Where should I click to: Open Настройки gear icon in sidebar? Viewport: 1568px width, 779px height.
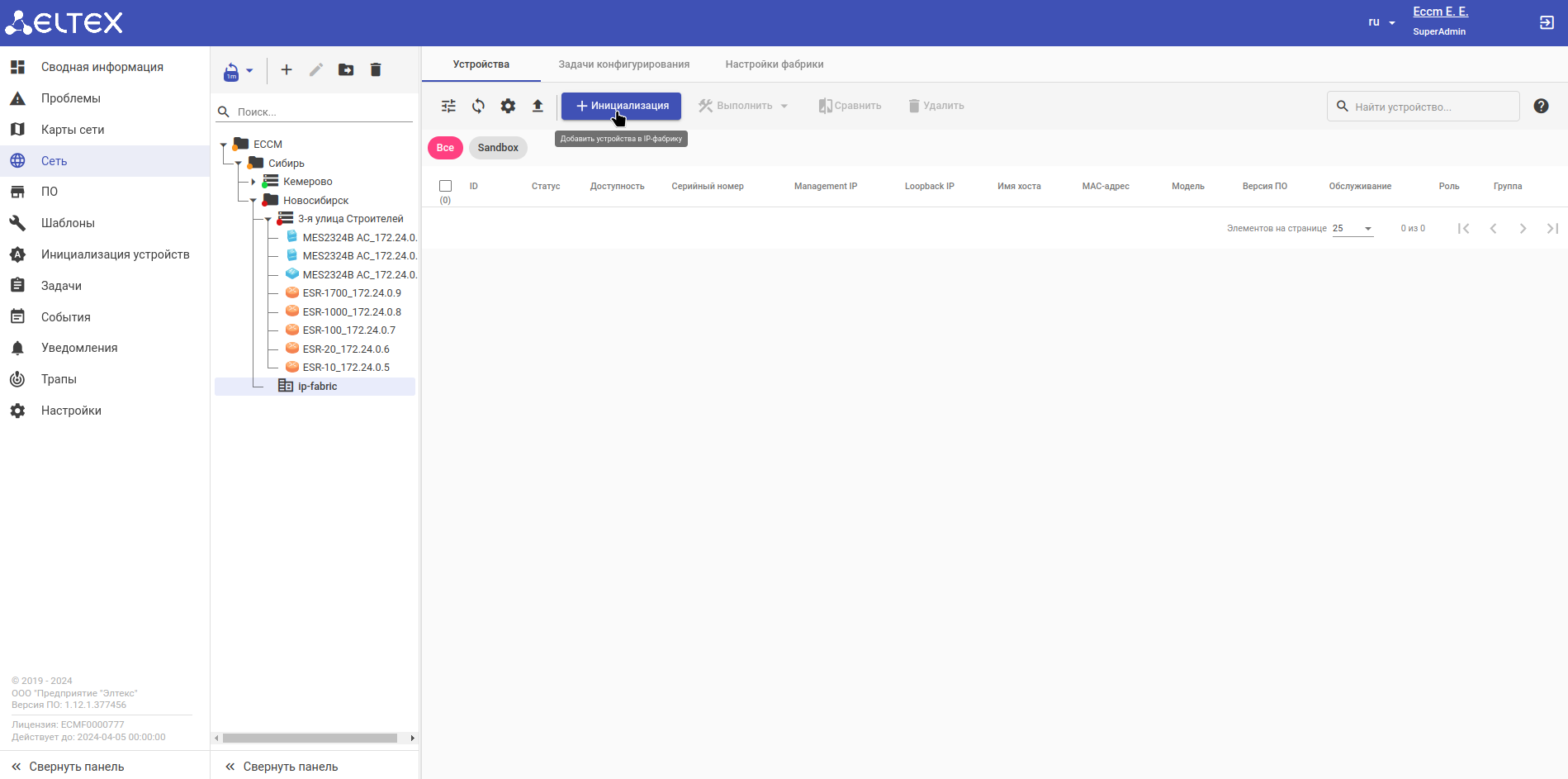point(17,411)
